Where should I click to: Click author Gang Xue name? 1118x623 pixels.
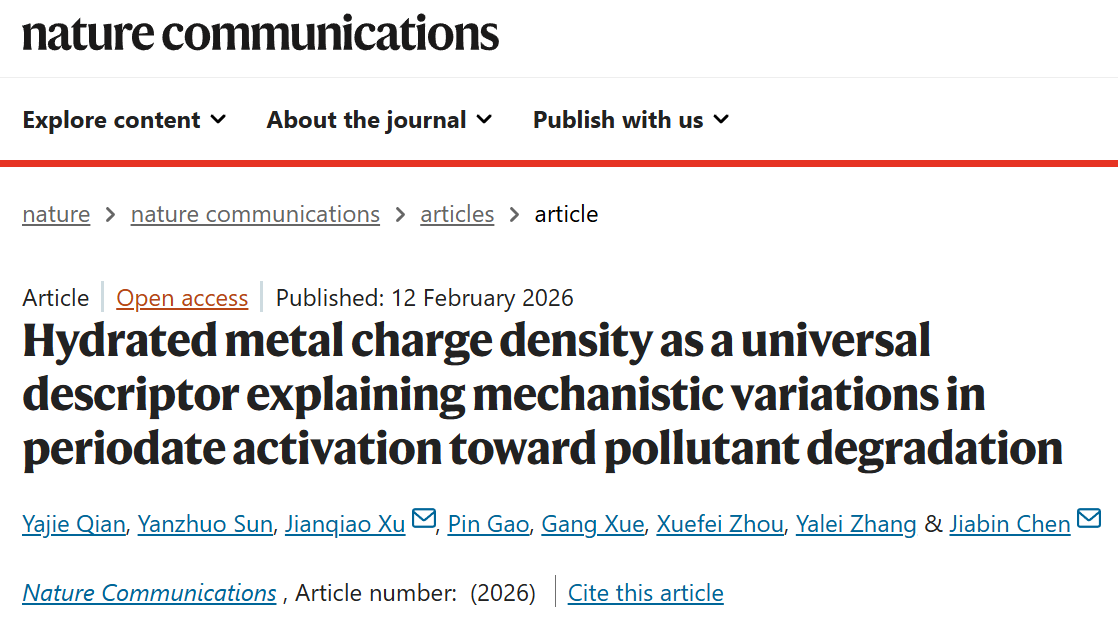click(592, 524)
